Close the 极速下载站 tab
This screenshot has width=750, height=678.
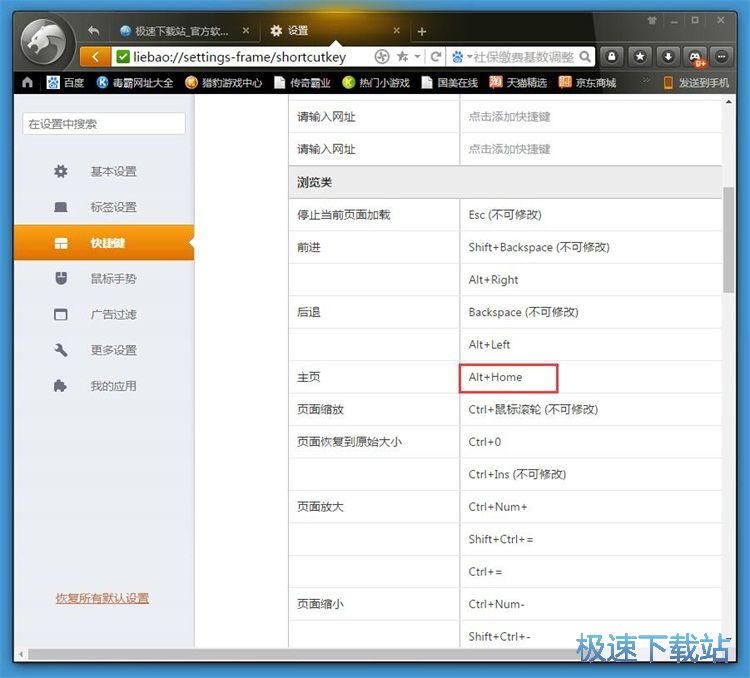tap(245, 31)
